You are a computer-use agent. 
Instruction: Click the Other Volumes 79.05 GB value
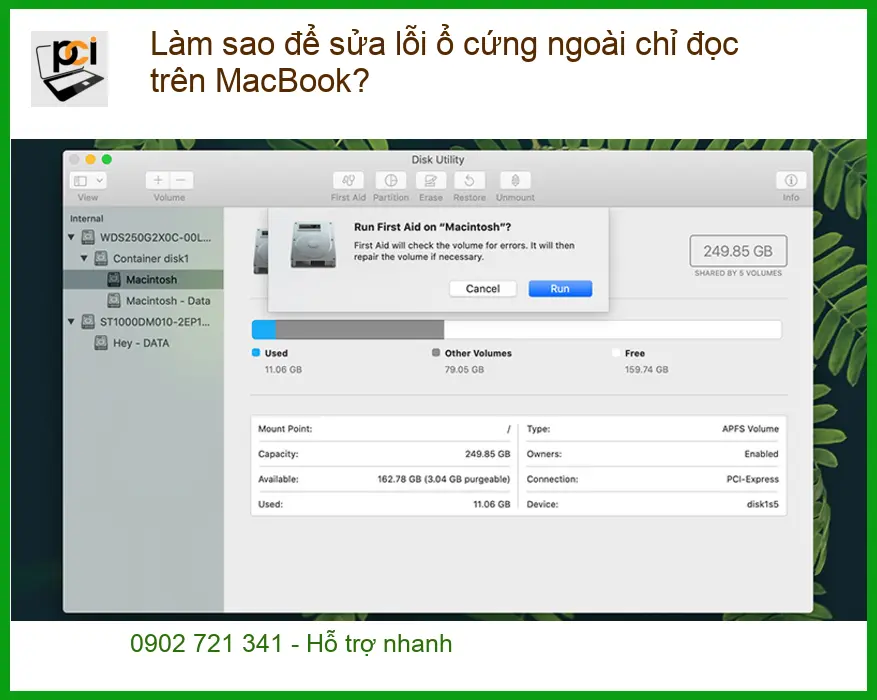coord(464,370)
